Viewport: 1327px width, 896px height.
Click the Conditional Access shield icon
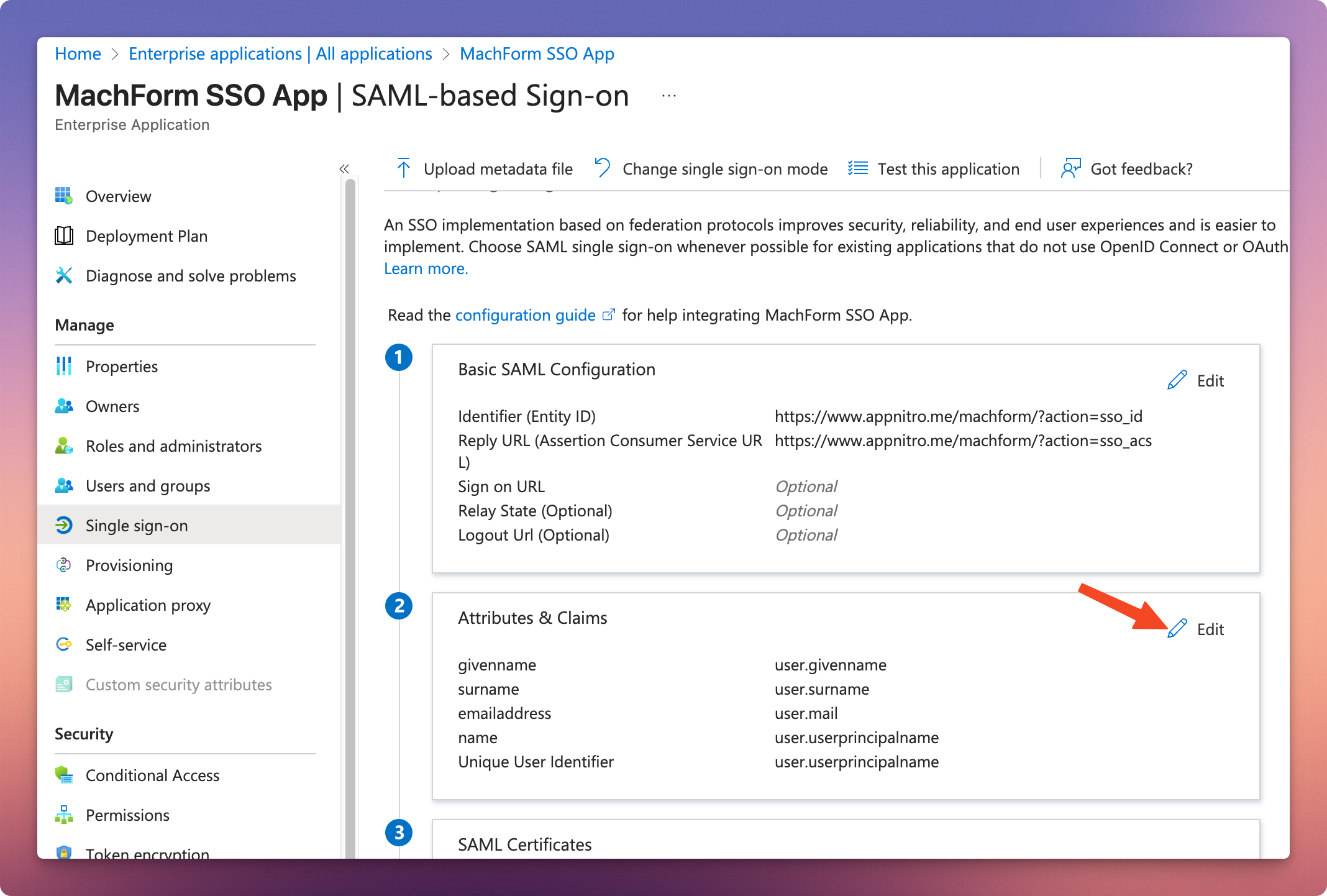click(x=64, y=775)
